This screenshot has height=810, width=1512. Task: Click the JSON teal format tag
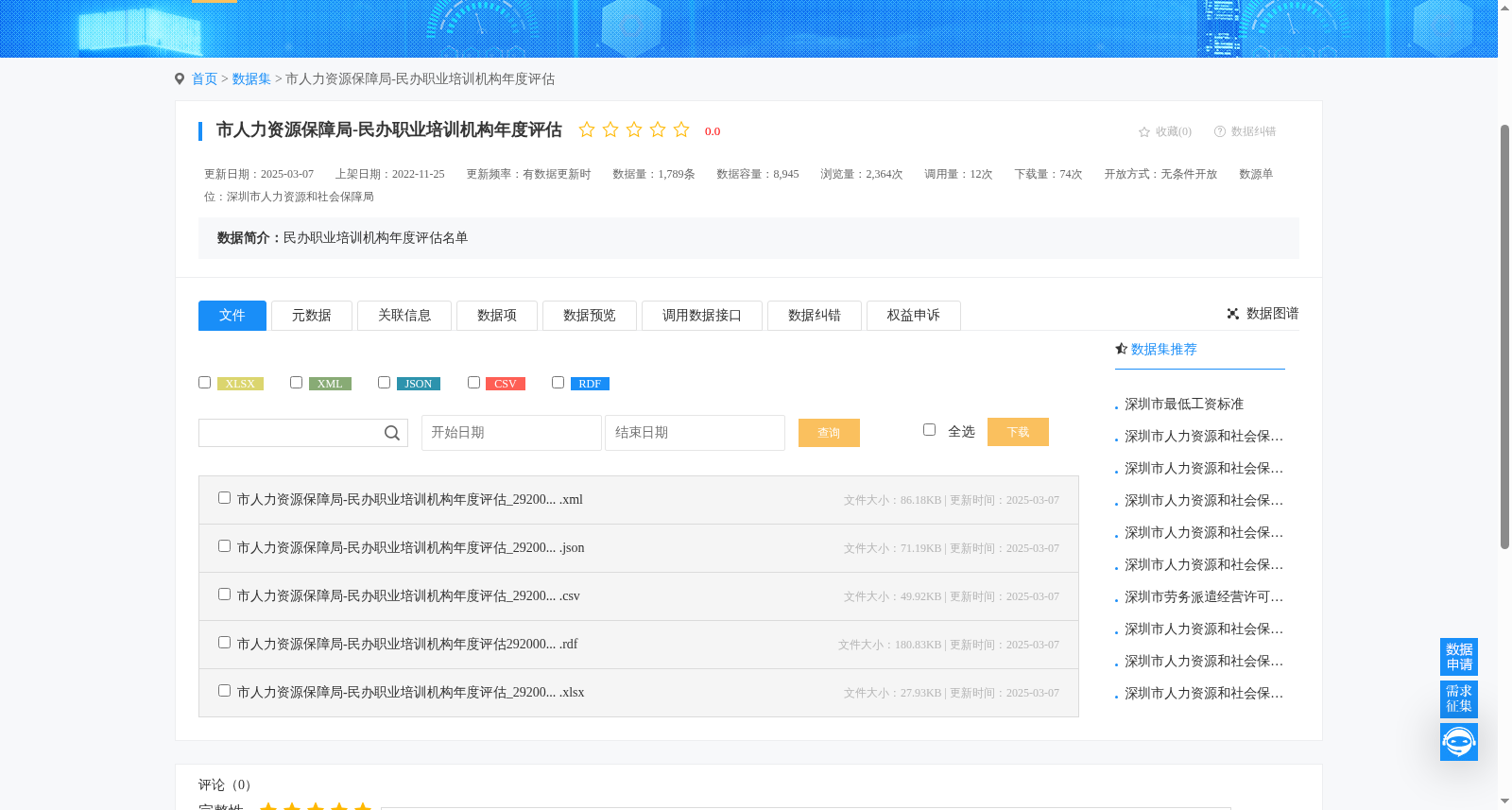[x=419, y=384]
